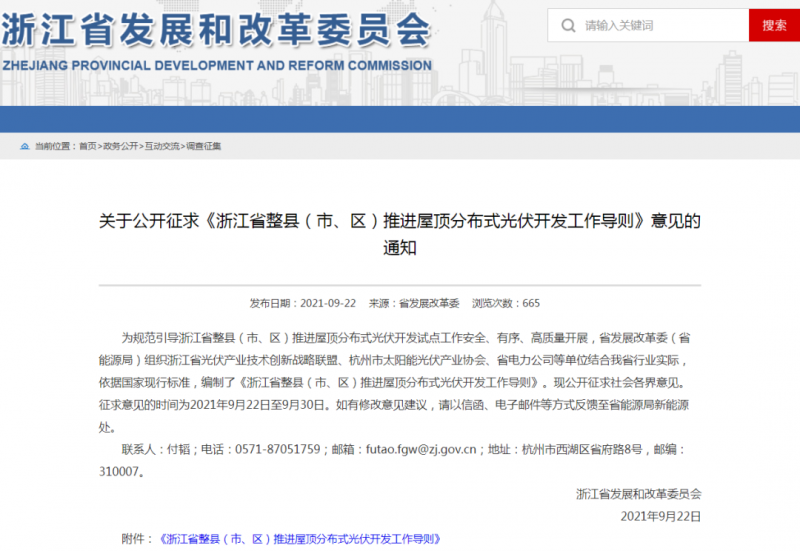This screenshot has height=551, width=800.
Task: Open the 调查征集 breadcrumb link
Action: (204, 146)
